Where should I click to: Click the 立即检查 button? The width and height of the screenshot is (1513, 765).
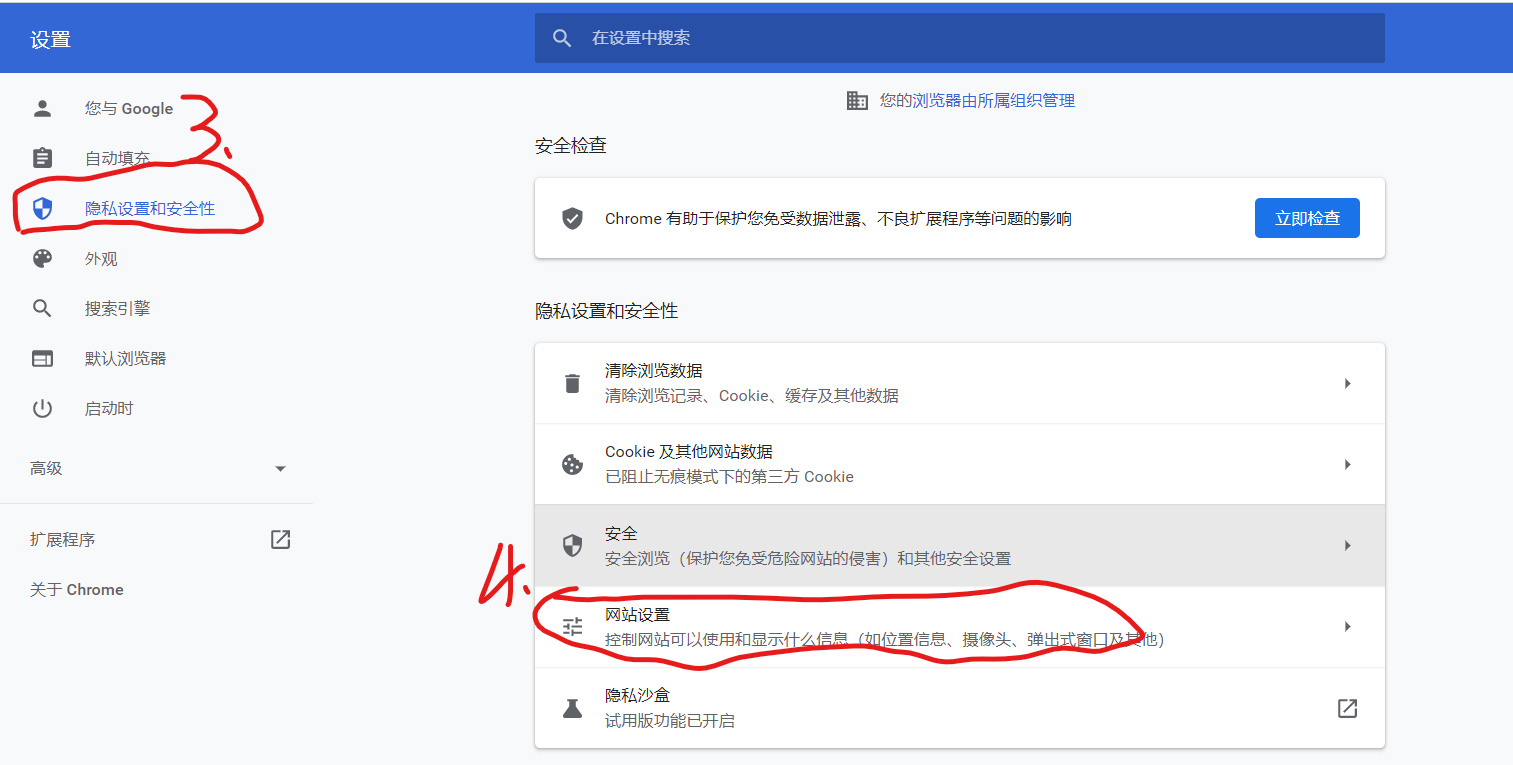click(x=1307, y=218)
